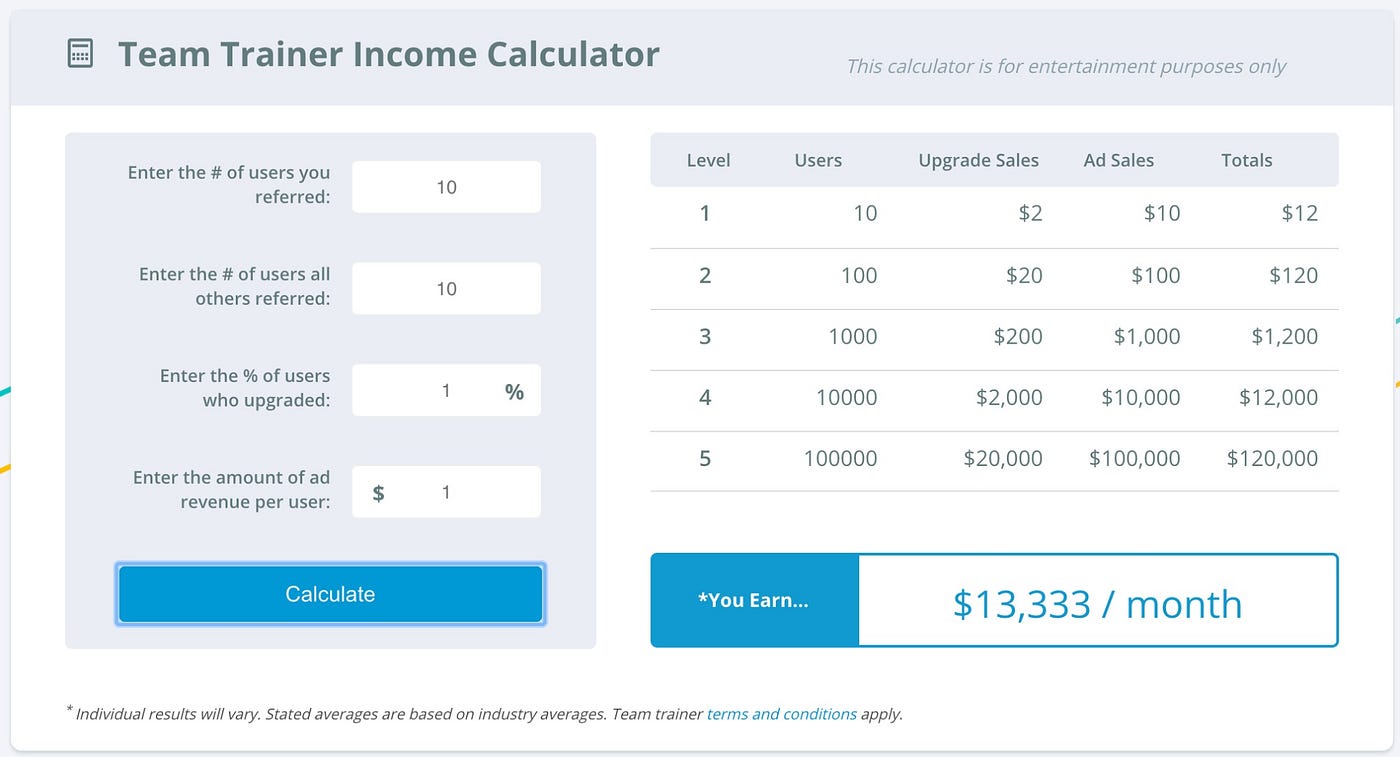Click the Totals column header
The width and height of the screenshot is (1400, 757).
pos(1246,160)
